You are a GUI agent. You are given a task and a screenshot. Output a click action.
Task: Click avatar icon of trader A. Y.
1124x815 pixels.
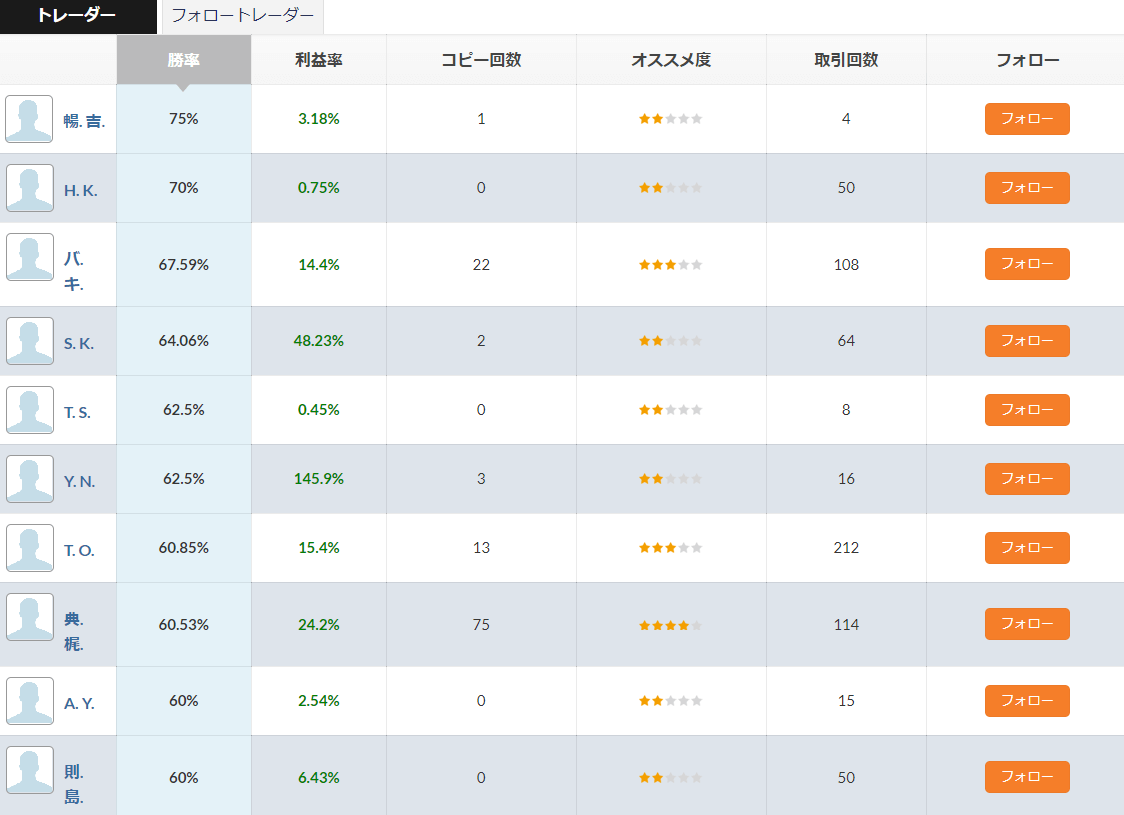(29, 701)
